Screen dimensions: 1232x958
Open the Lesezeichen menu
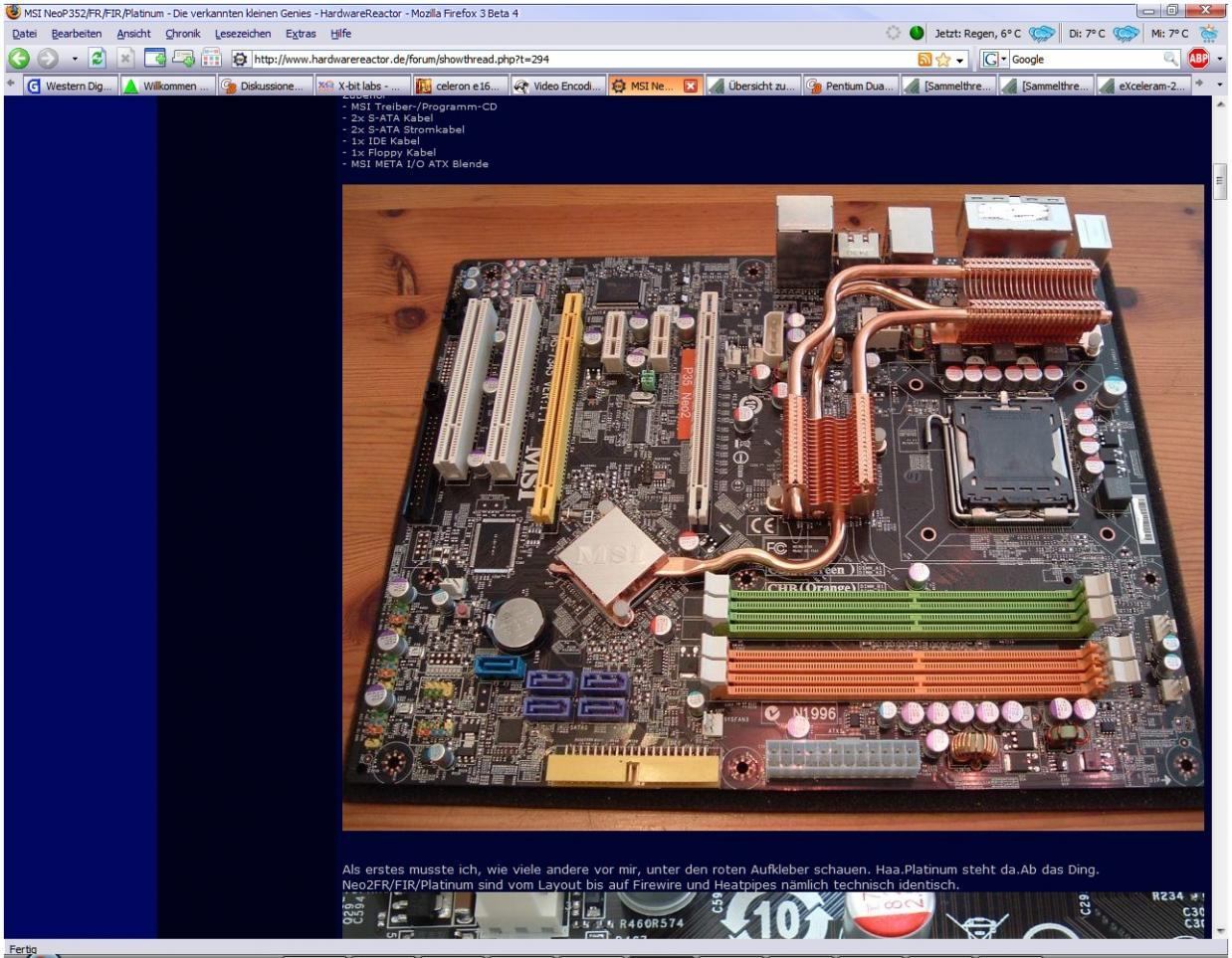click(x=243, y=34)
